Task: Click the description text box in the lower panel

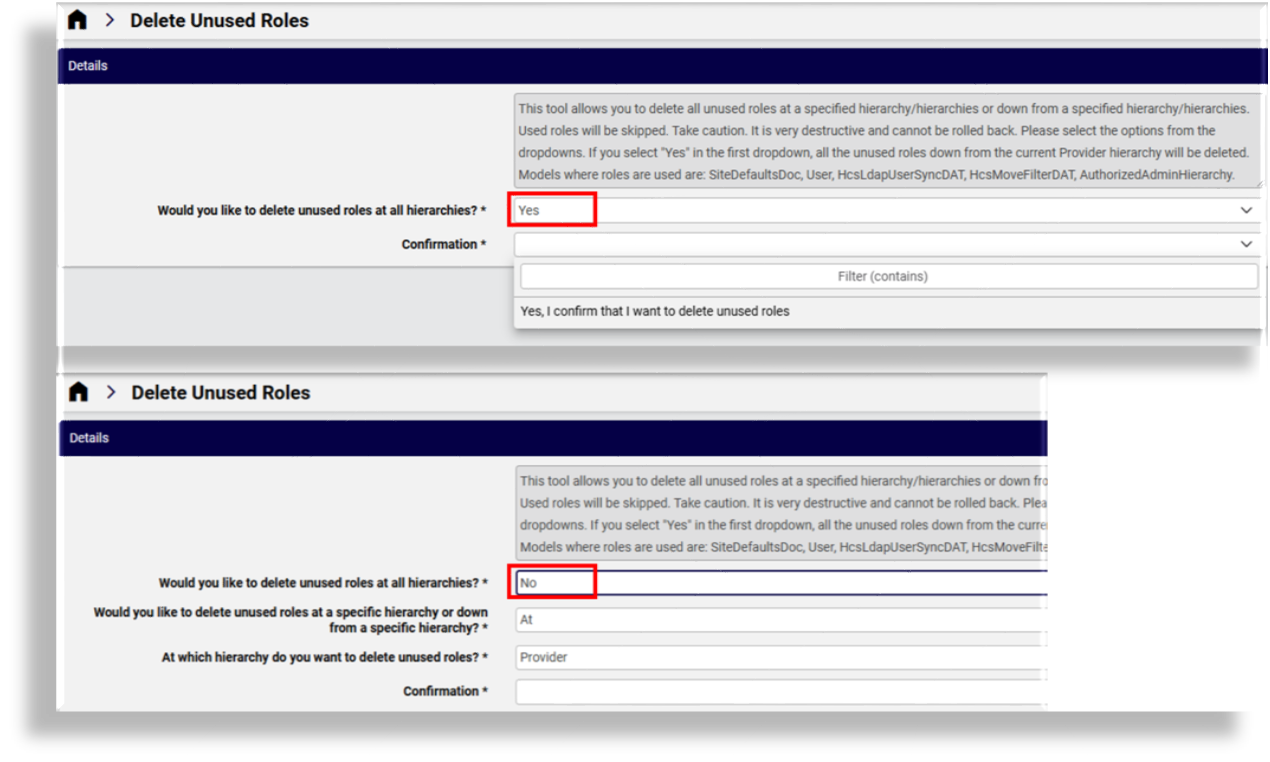Action: coord(780,512)
